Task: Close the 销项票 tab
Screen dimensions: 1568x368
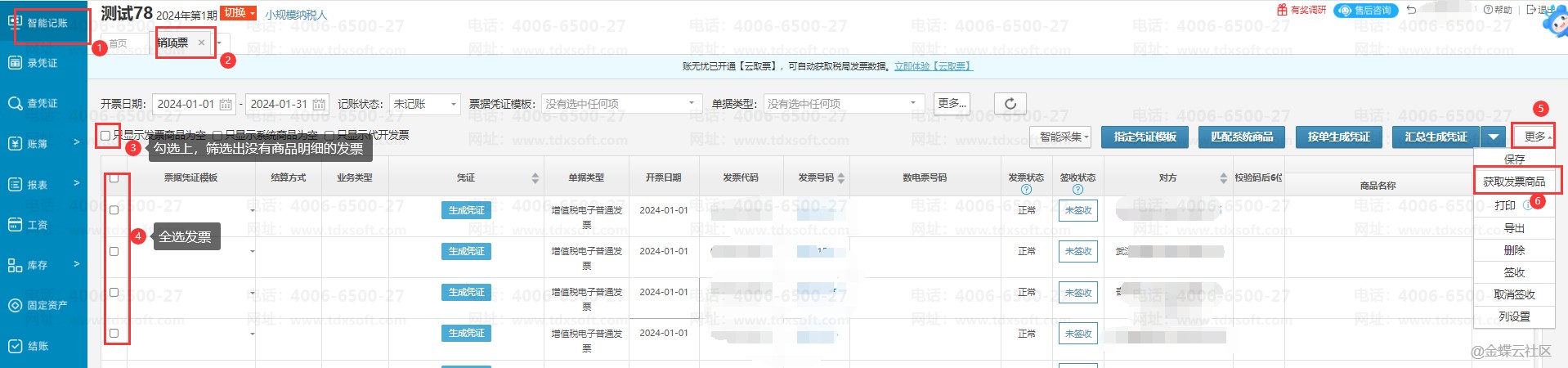Action: pos(201,43)
